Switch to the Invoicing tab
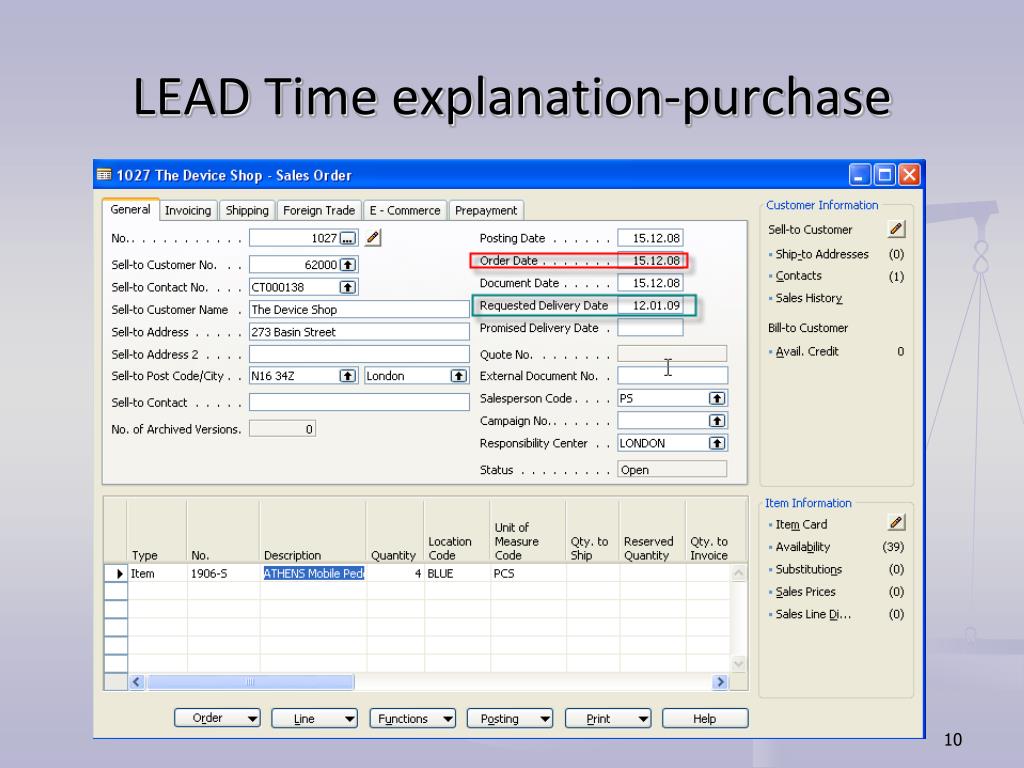Viewport: 1024px width, 768px height. click(188, 210)
